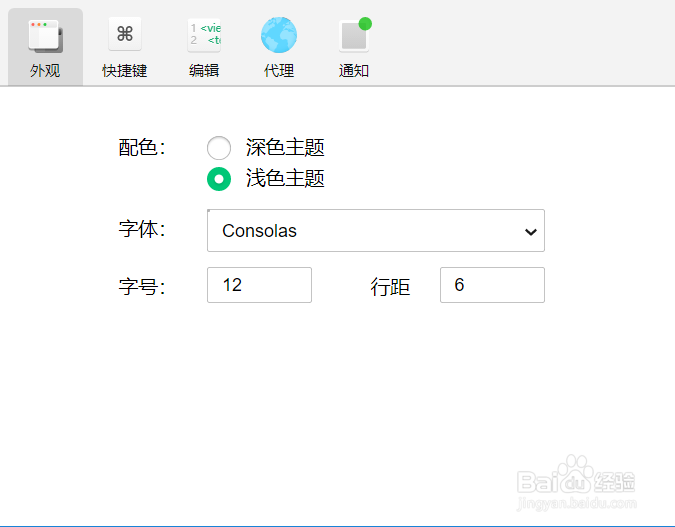Open the 代理 proxy globe icon

coord(279,35)
